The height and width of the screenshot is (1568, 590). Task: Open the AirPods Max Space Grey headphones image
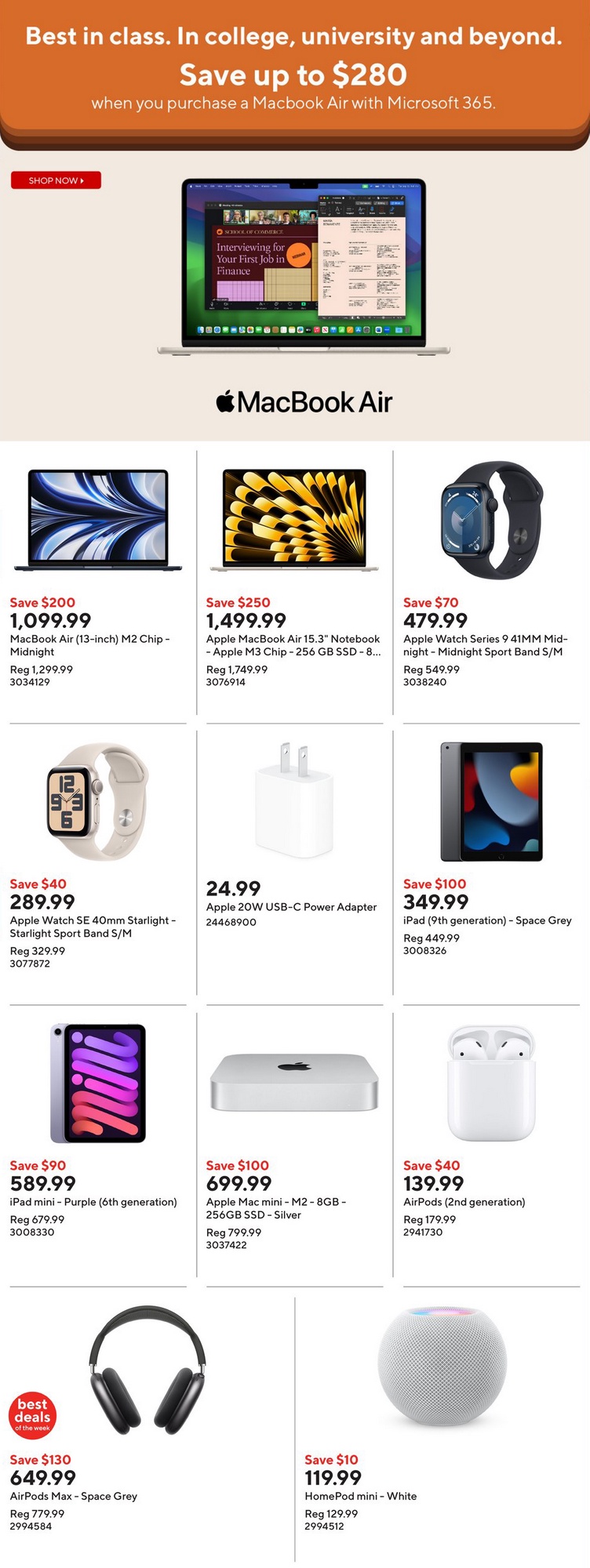point(147,1371)
